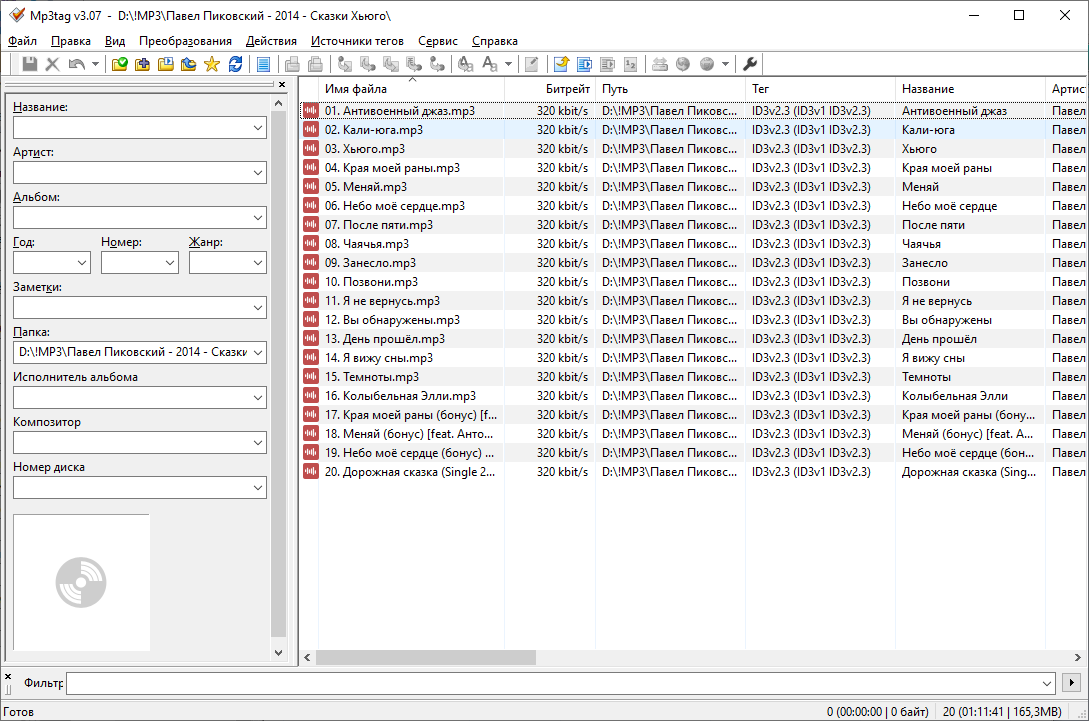1089x721 pixels.
Task: Click the Actions icon with binoculars
Action: click(x=465, y=64)
